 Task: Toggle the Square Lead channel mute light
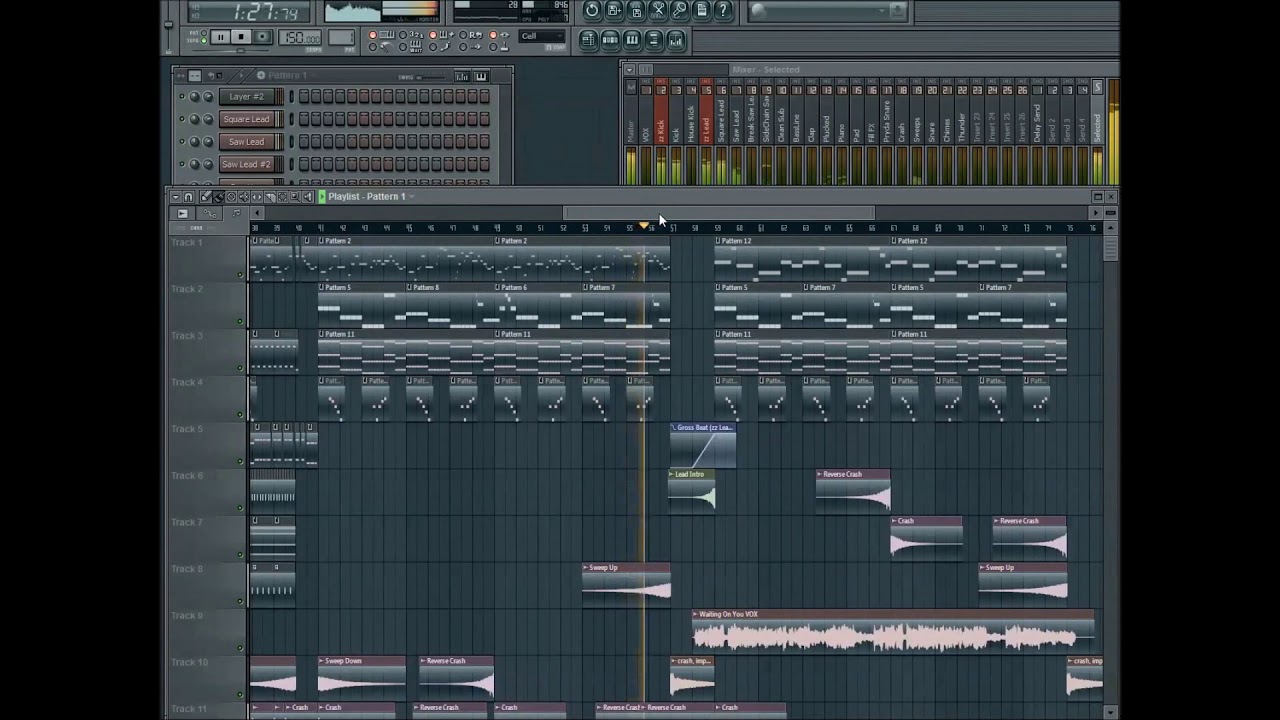[182, 119]
